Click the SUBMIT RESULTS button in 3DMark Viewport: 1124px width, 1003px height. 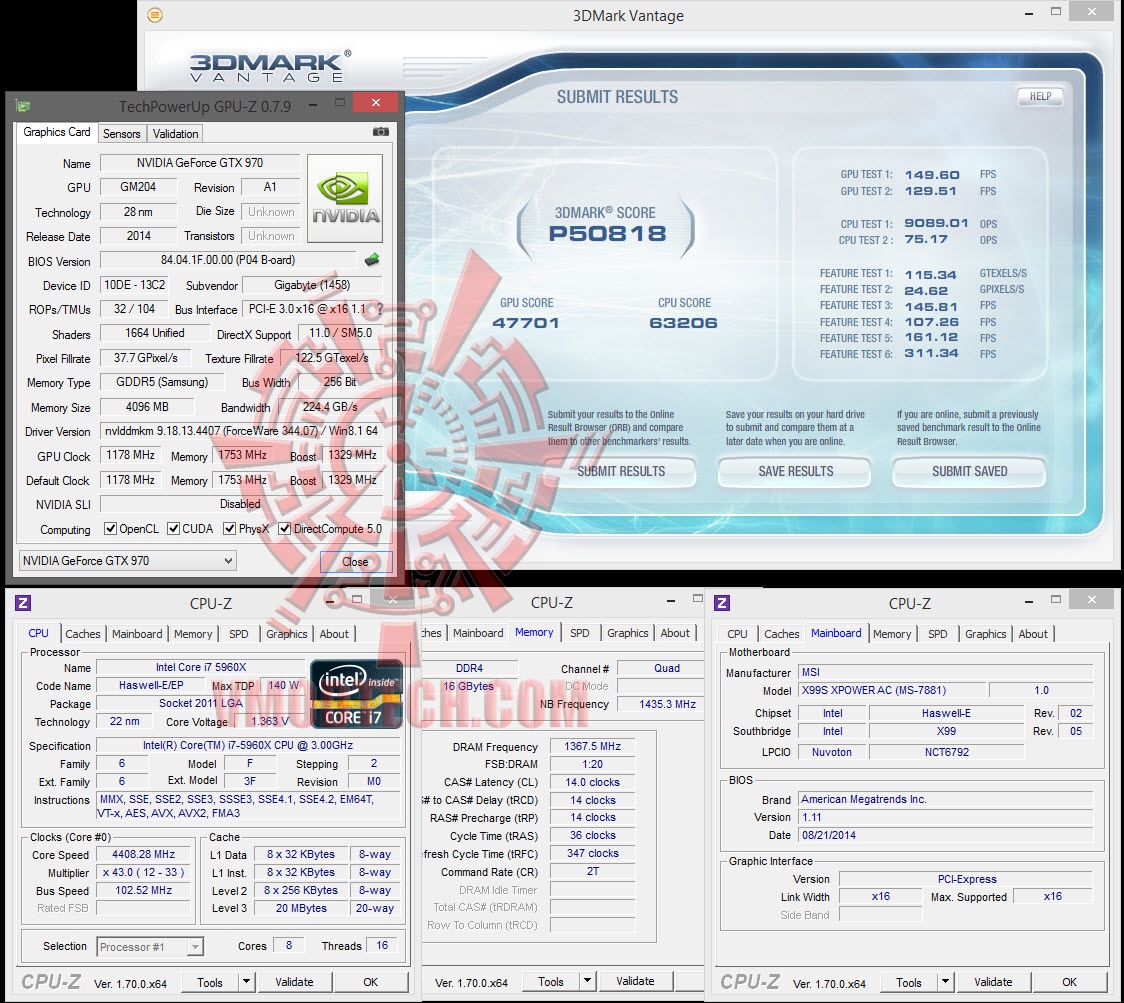tap(621, 471)
